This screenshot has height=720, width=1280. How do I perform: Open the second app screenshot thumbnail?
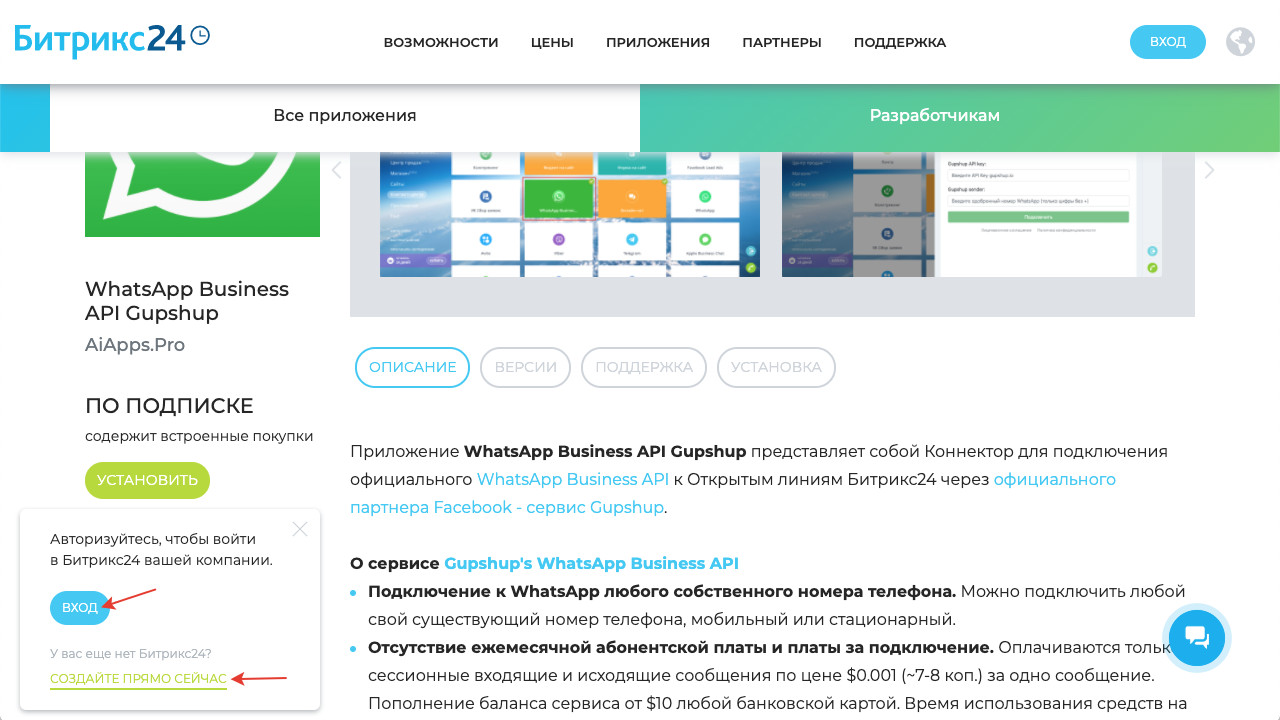pyautogui.click(x=972, y=214)
